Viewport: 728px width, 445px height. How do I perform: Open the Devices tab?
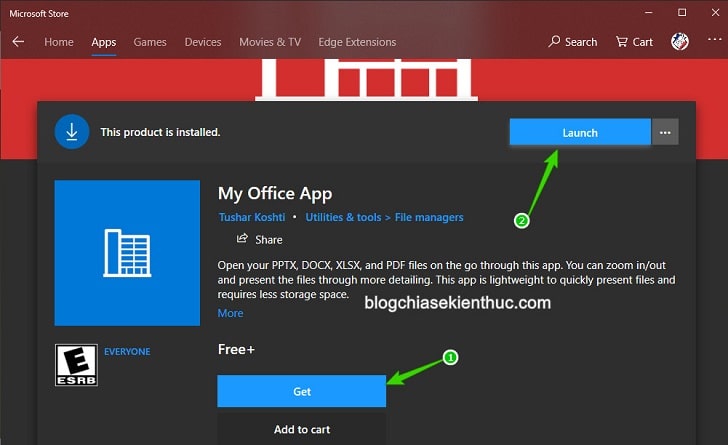[203, 42]
